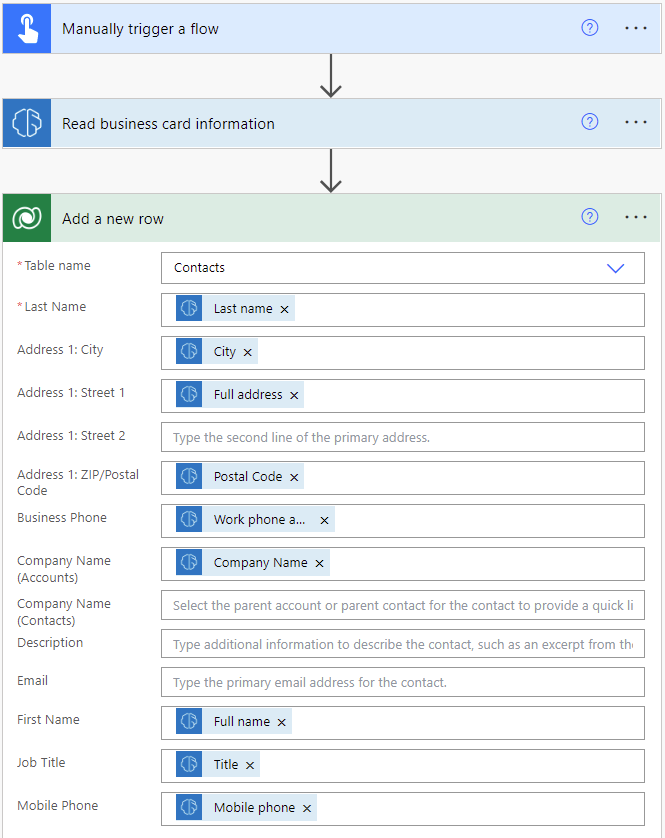Image resolution: width=665 pixels, height=838 pixels.
Task: Open help for Manually trigger a flow
Action: click(x=590, y=27)
